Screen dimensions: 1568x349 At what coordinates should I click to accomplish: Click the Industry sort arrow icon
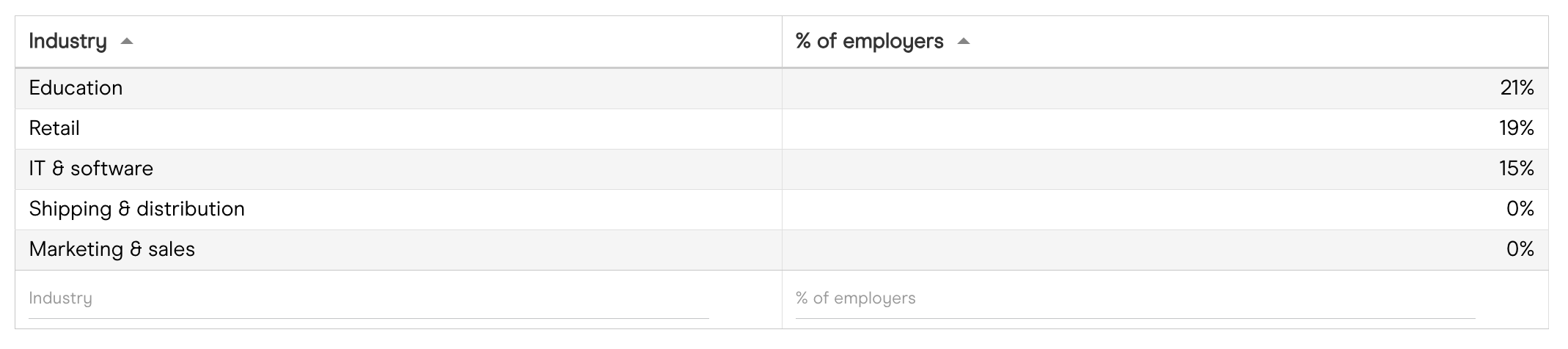[127, 42]
